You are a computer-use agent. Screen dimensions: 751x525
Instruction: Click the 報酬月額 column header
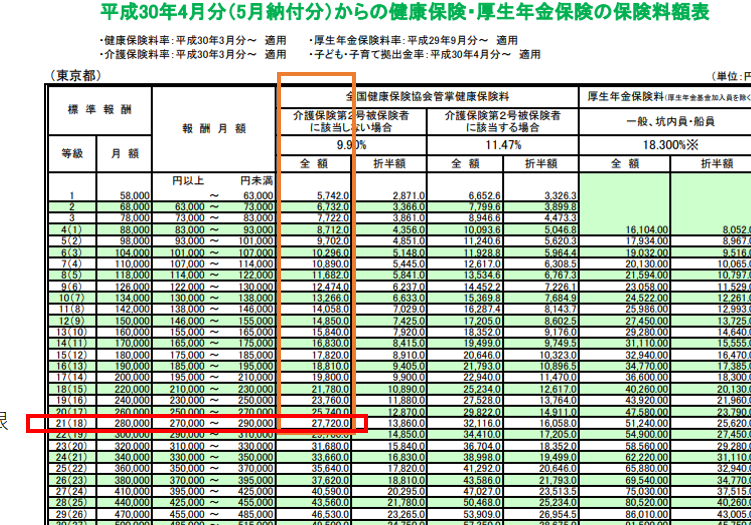point(213,128)
